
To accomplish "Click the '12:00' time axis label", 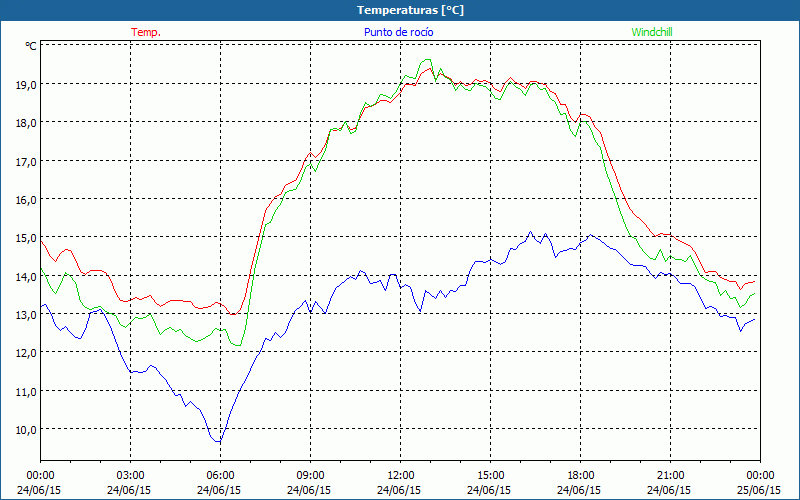I will (401, 476).
